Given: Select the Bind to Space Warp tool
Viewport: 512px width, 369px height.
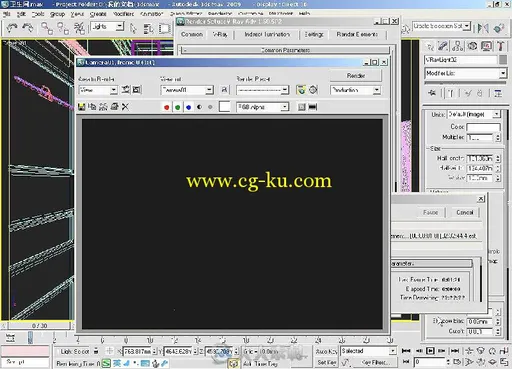Looking at the screenshot, I should 79,28.
